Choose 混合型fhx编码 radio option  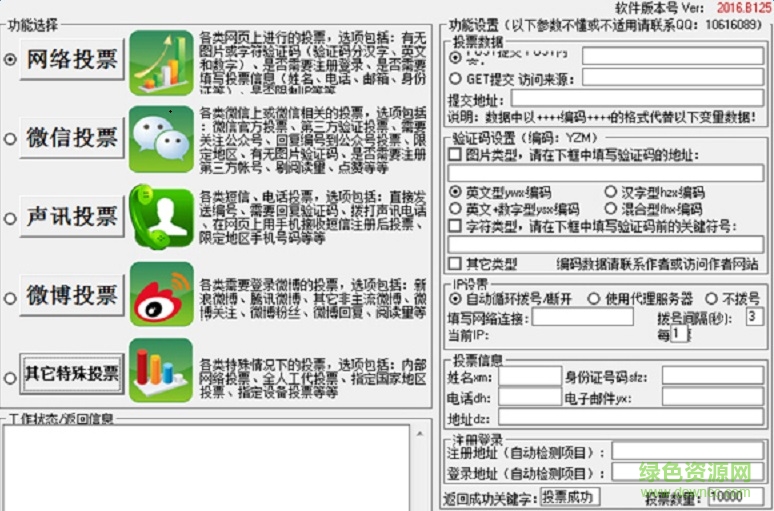click(x=611, y=208)
